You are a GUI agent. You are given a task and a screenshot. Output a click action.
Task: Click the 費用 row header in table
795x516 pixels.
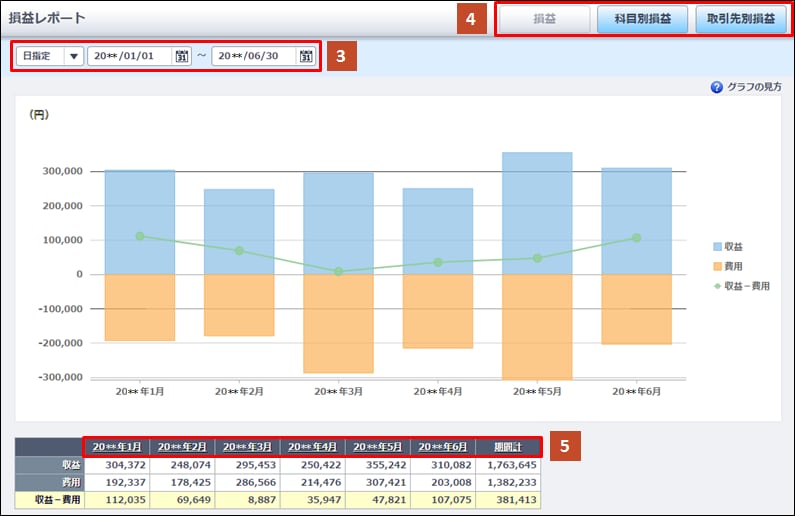(50, 482)
